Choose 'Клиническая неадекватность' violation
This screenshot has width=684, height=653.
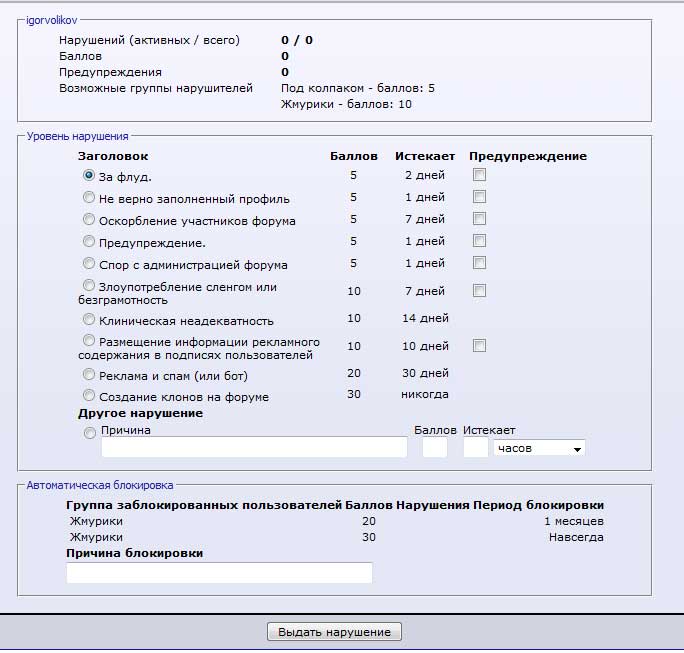(89, 319)
